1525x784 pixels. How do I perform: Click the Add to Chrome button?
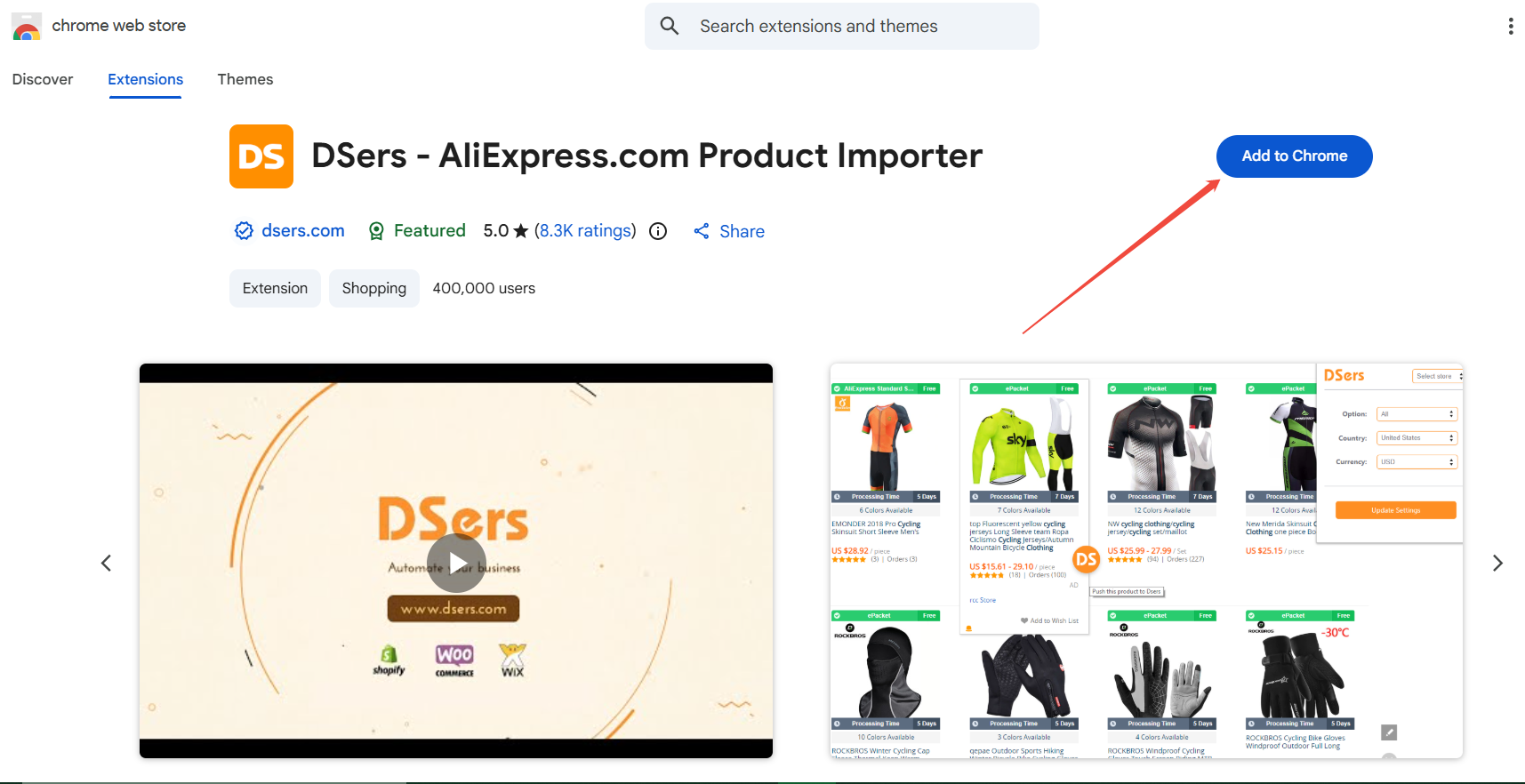click(x=1294, y=156)
